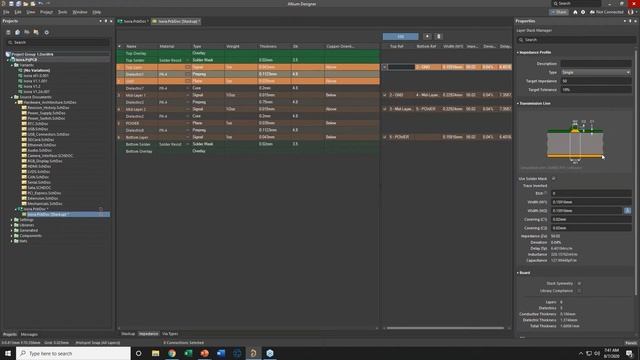Open Chrome from the taskbar
This screenshot has height=360, width=640.
[172, 353]
